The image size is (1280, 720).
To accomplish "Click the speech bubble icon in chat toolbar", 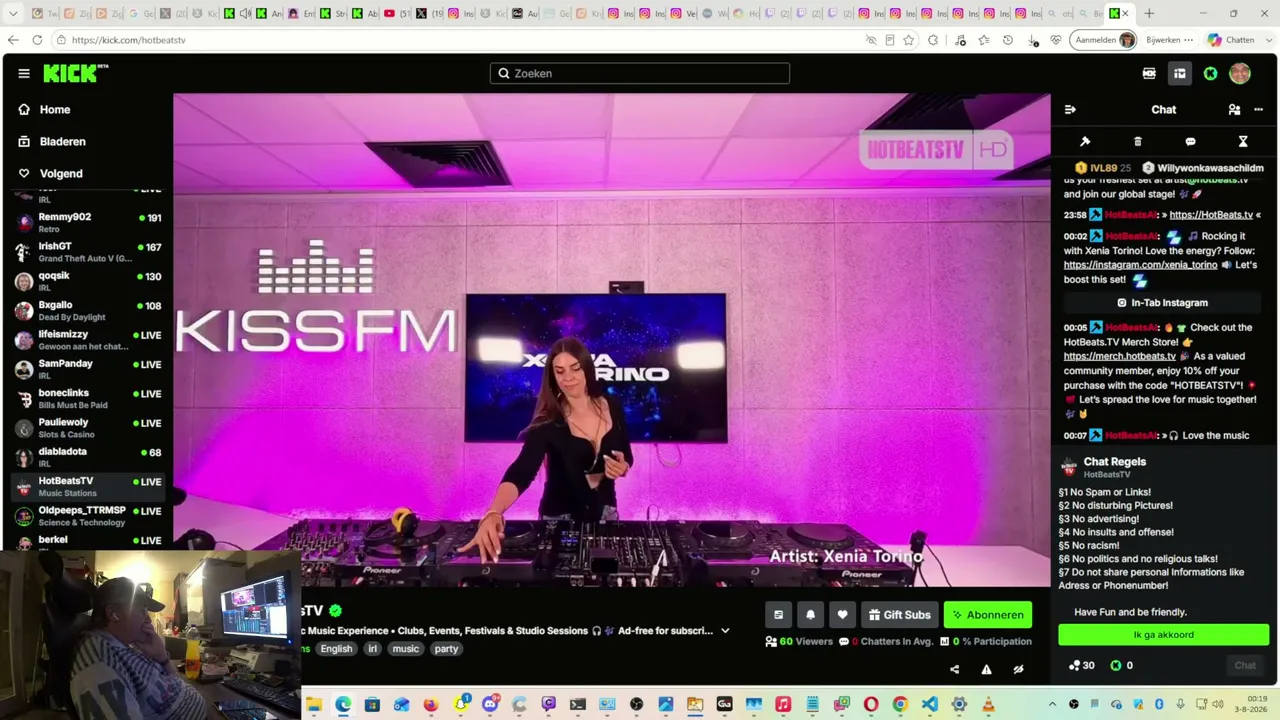I will pos(1190,142).
